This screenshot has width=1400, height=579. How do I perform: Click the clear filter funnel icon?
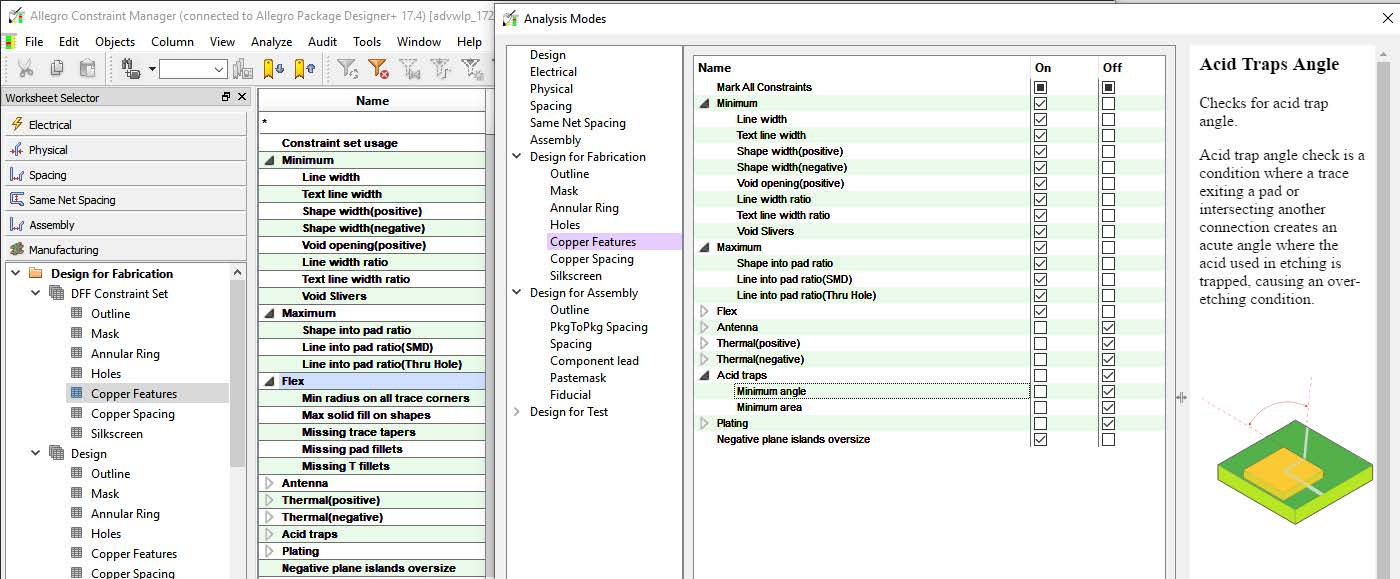tap(378, 68)
